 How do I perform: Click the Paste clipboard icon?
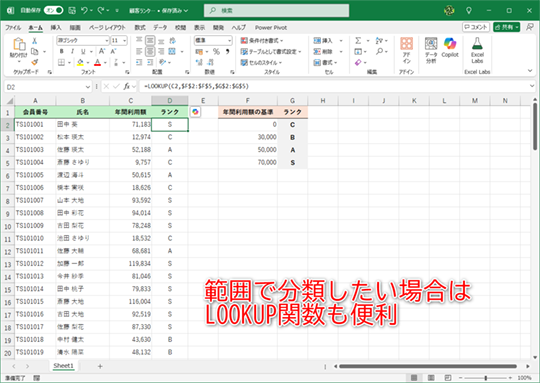point(19,44)
